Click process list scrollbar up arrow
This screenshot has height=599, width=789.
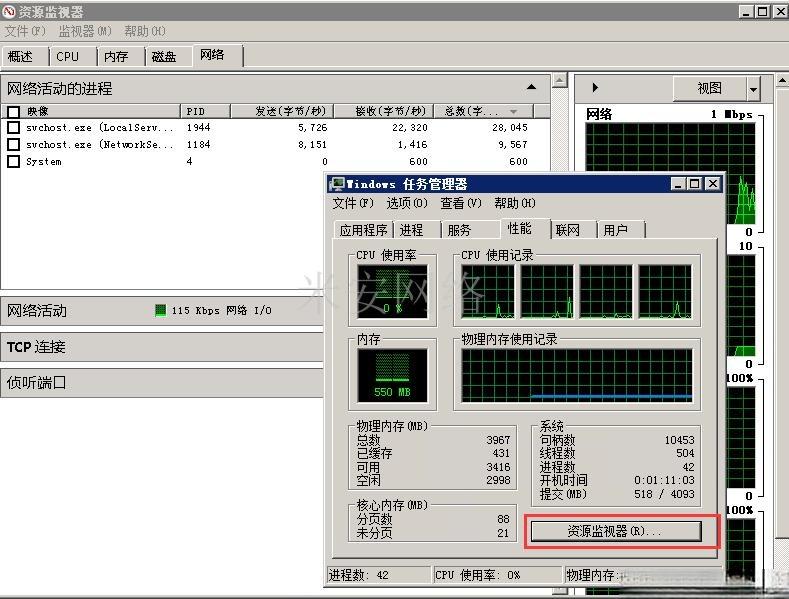tap(560, 81)
